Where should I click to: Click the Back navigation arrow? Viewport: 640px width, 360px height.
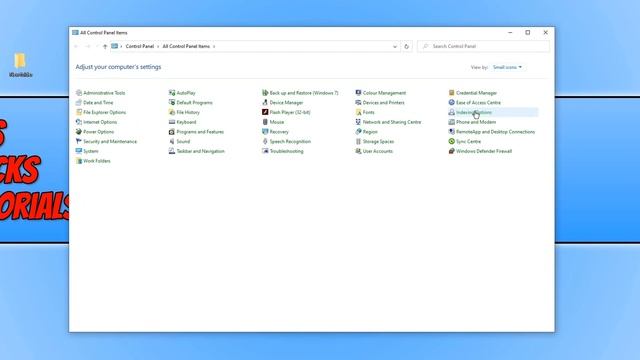76,47
